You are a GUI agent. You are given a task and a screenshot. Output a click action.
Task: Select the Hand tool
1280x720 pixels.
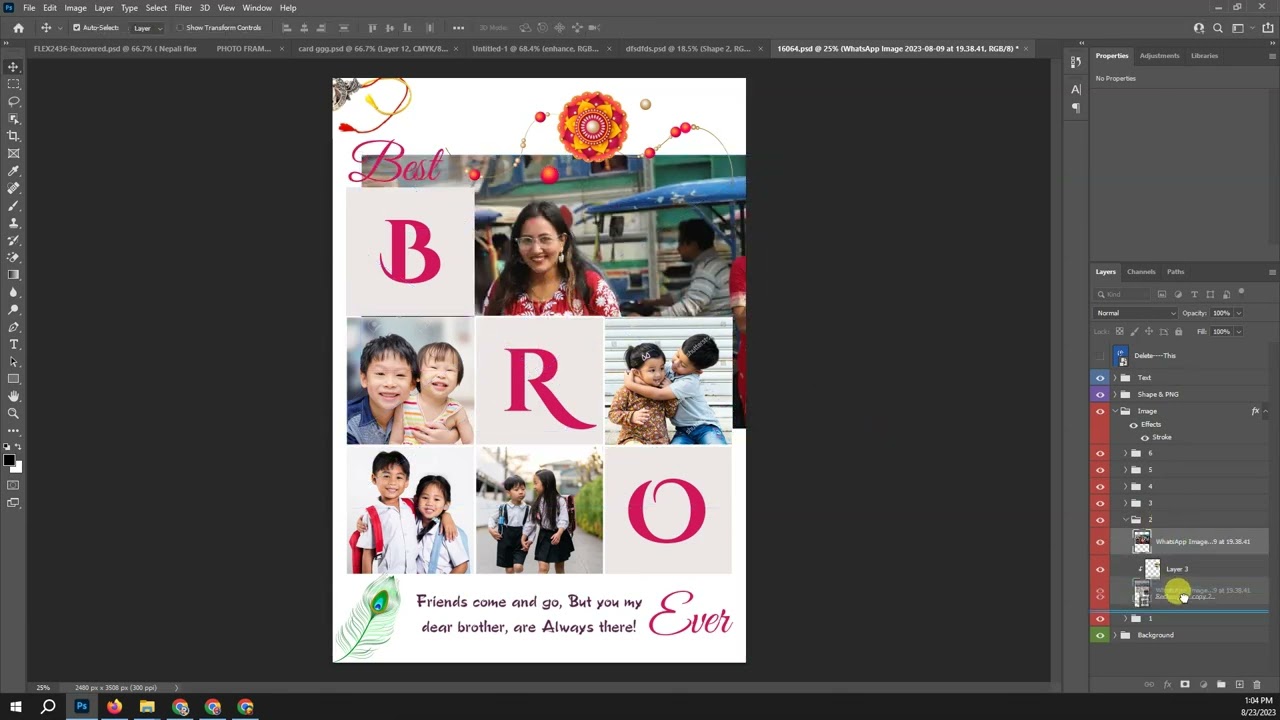click(x=13, y=396)
